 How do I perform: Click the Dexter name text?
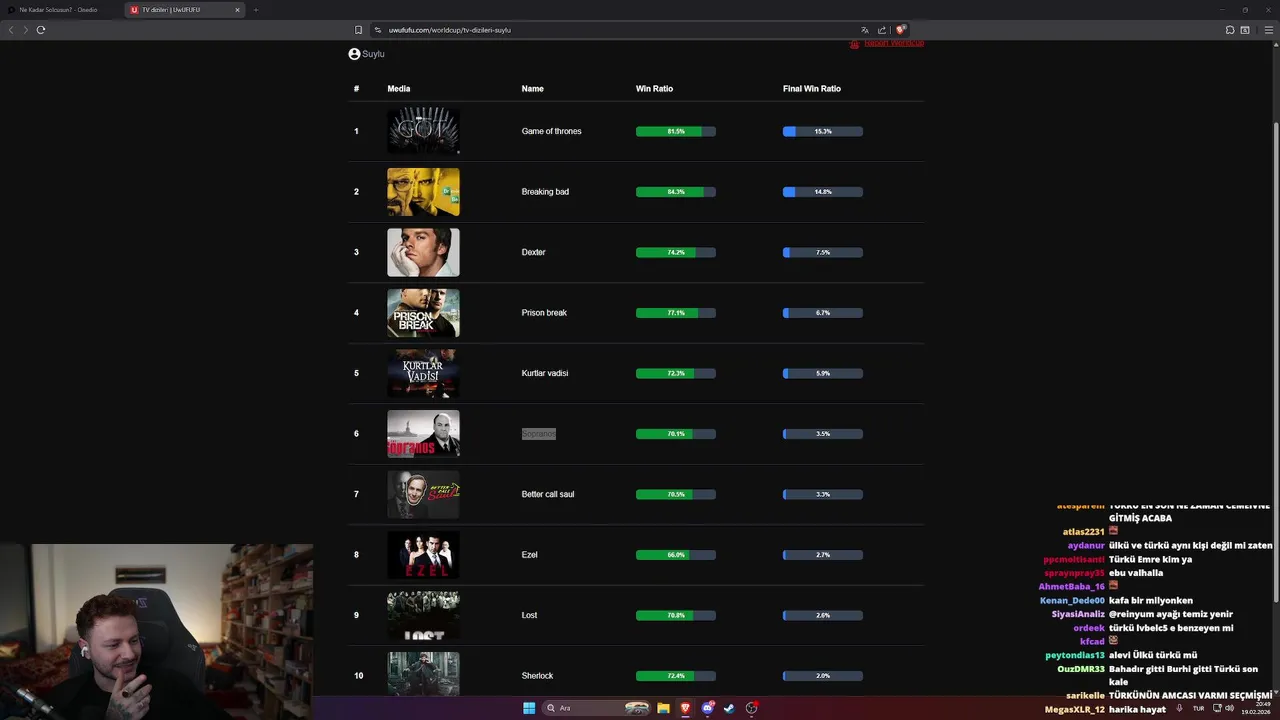(533, 252)
